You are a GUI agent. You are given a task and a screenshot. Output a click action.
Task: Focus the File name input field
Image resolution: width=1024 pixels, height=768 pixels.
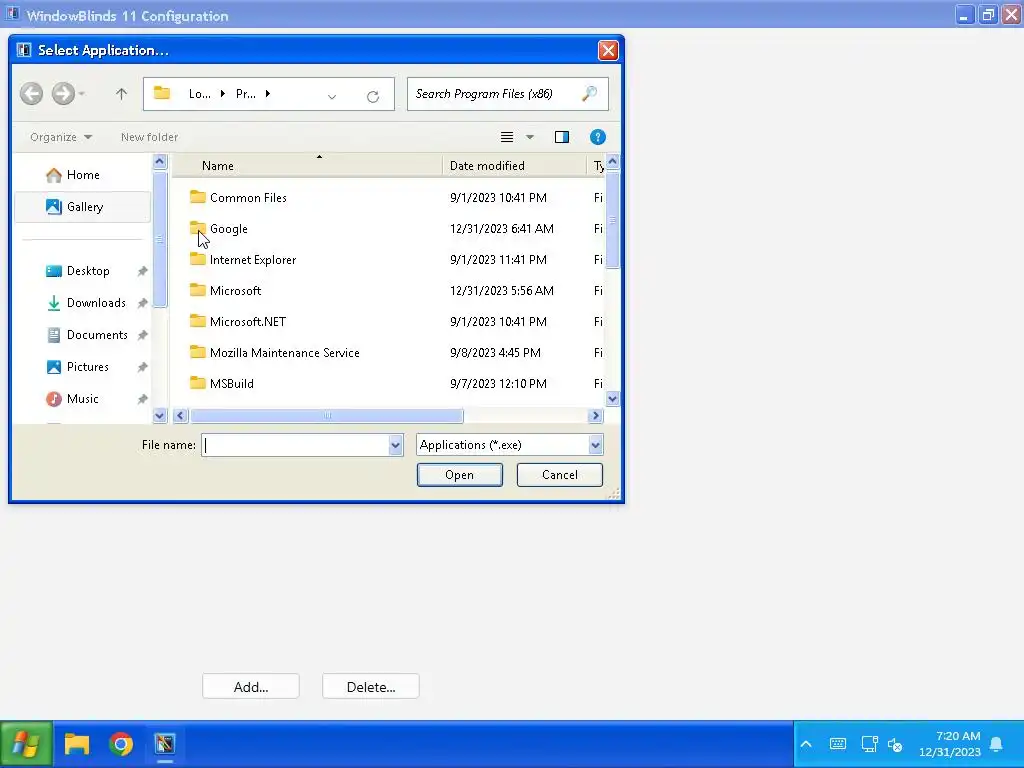tap(296, 445)
